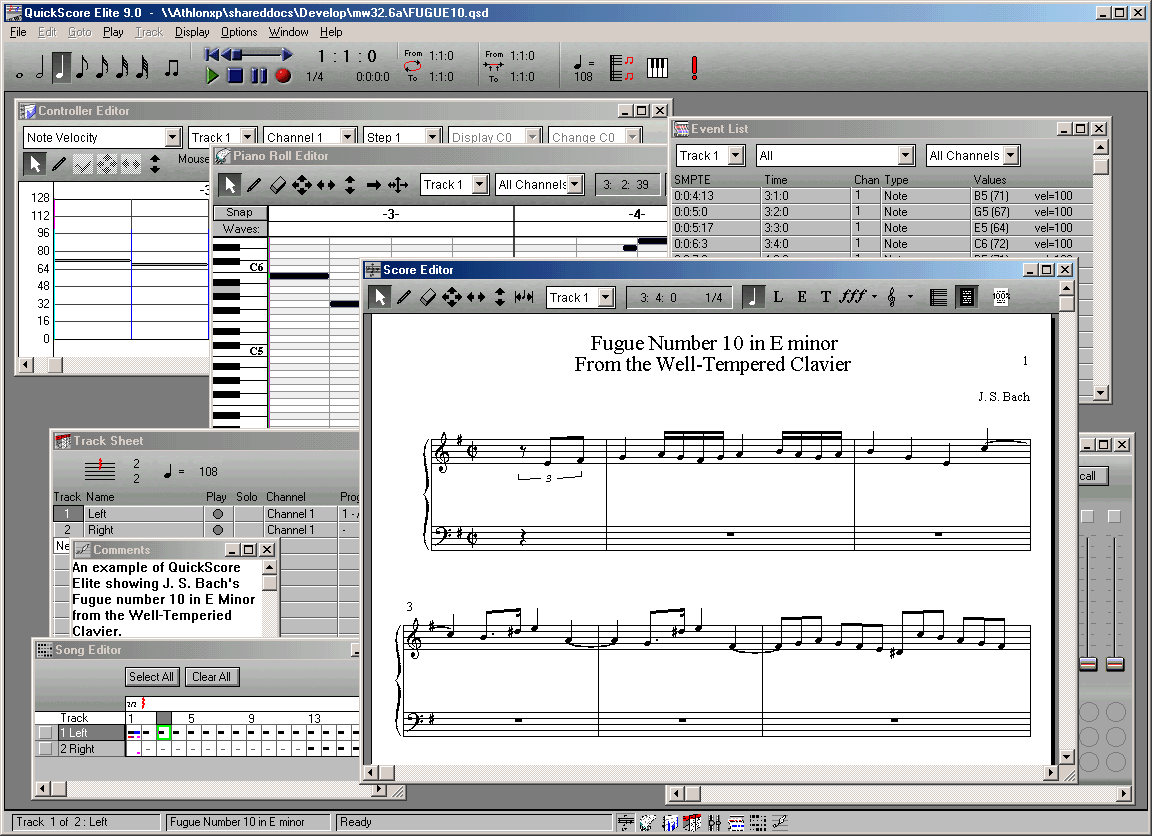Toggle the box beside 2 Right in Song Editor
Image resolution: width=1152 pixels, height=836 pixels.
pyautogui.click(x=45, y=749)
